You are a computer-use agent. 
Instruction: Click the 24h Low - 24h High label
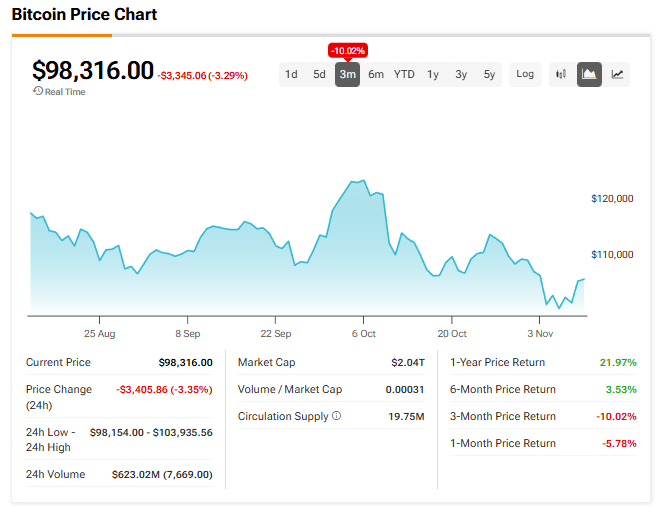50,440
